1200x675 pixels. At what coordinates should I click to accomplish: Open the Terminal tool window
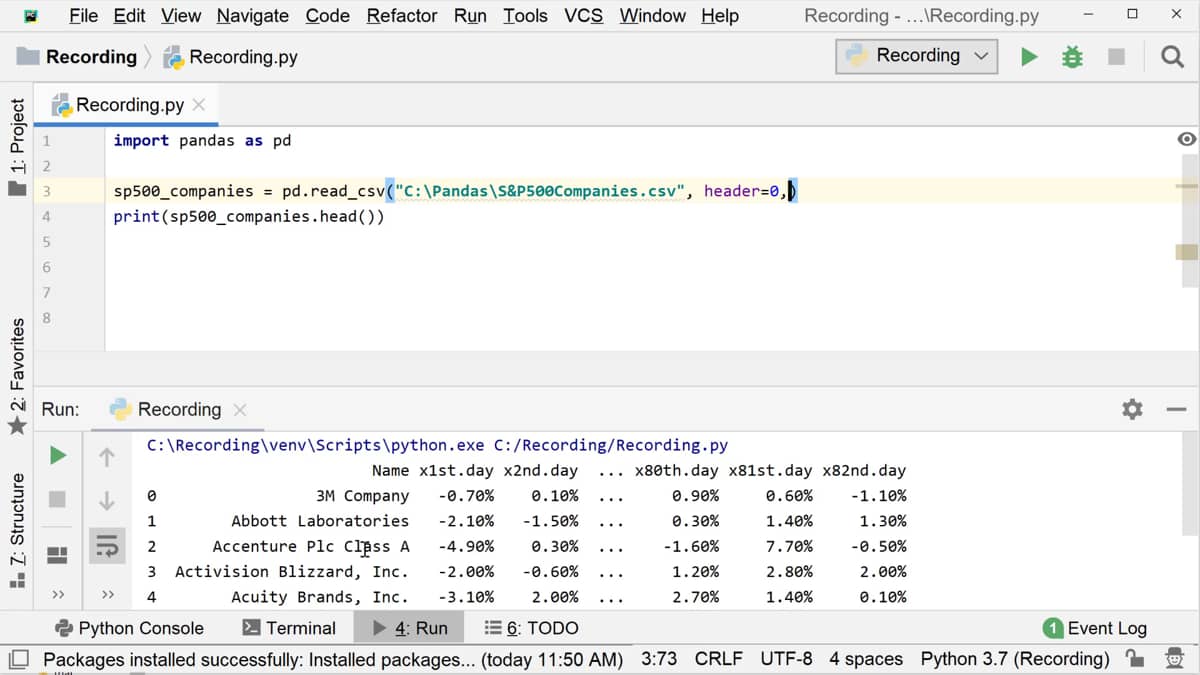[x=289, y=628]
